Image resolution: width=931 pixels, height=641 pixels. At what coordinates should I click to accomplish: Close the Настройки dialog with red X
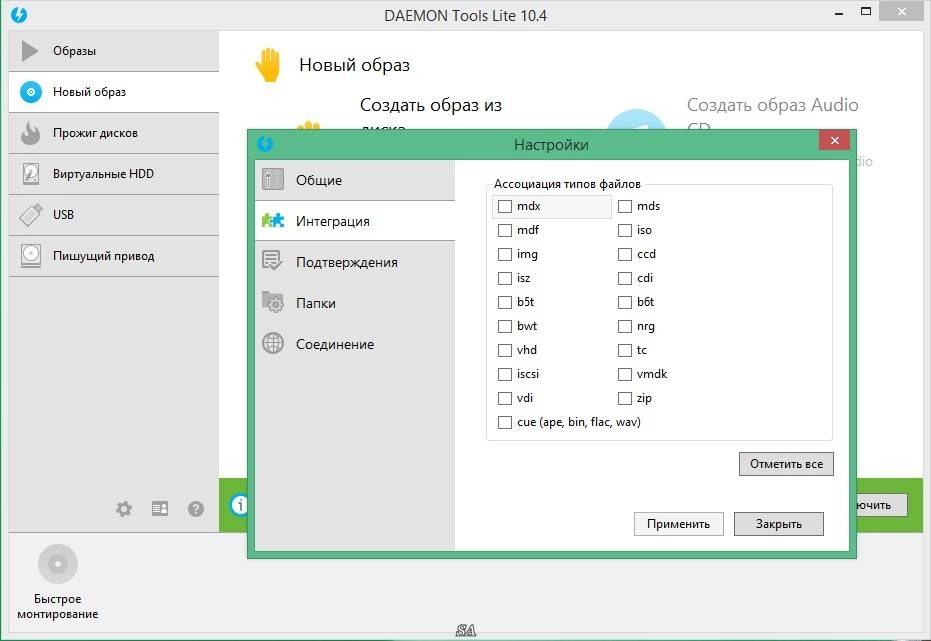pyautogui.click(x=834, y=140)
